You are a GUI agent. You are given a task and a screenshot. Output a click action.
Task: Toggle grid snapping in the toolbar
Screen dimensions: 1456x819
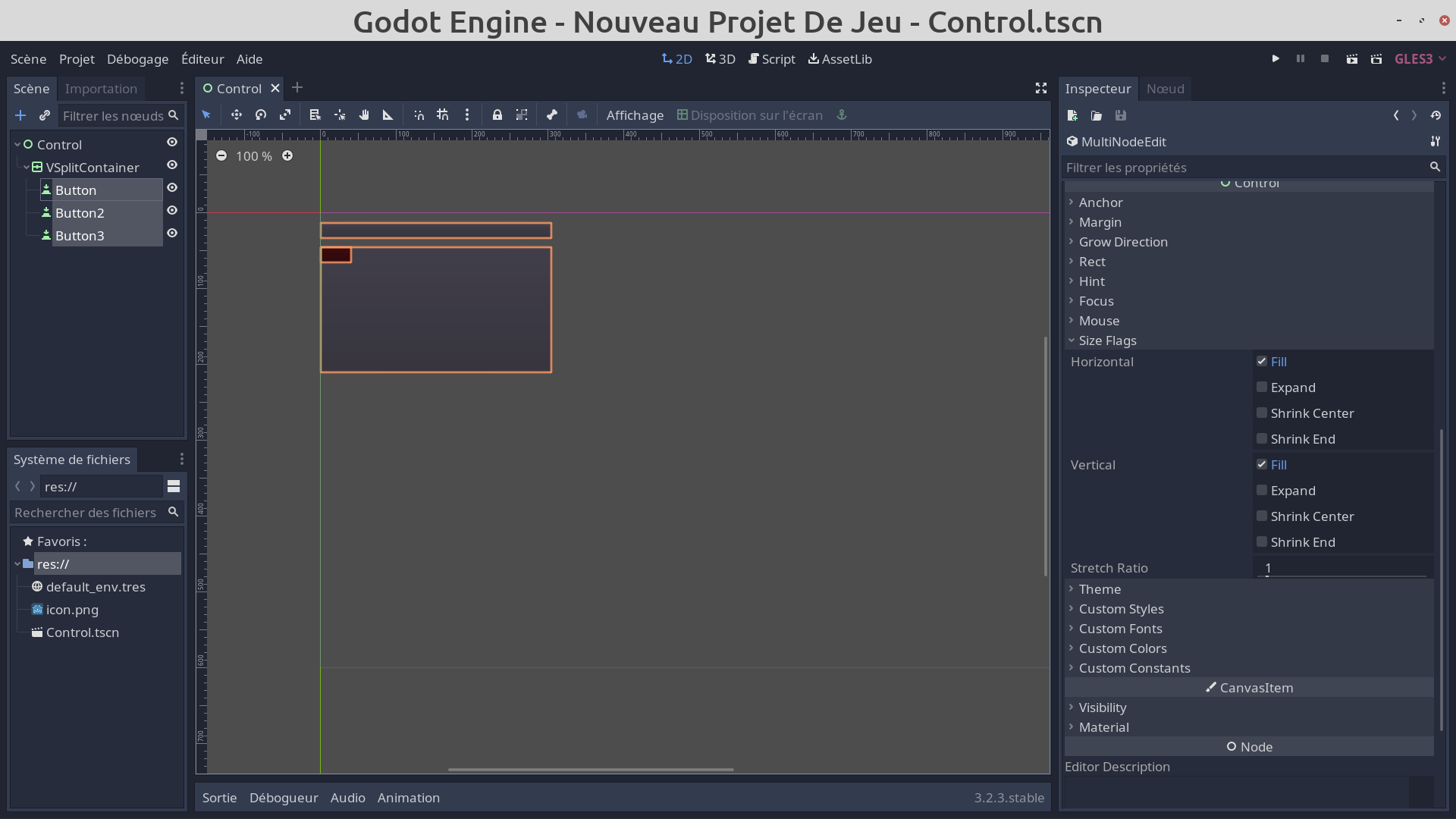pos(443,115)
